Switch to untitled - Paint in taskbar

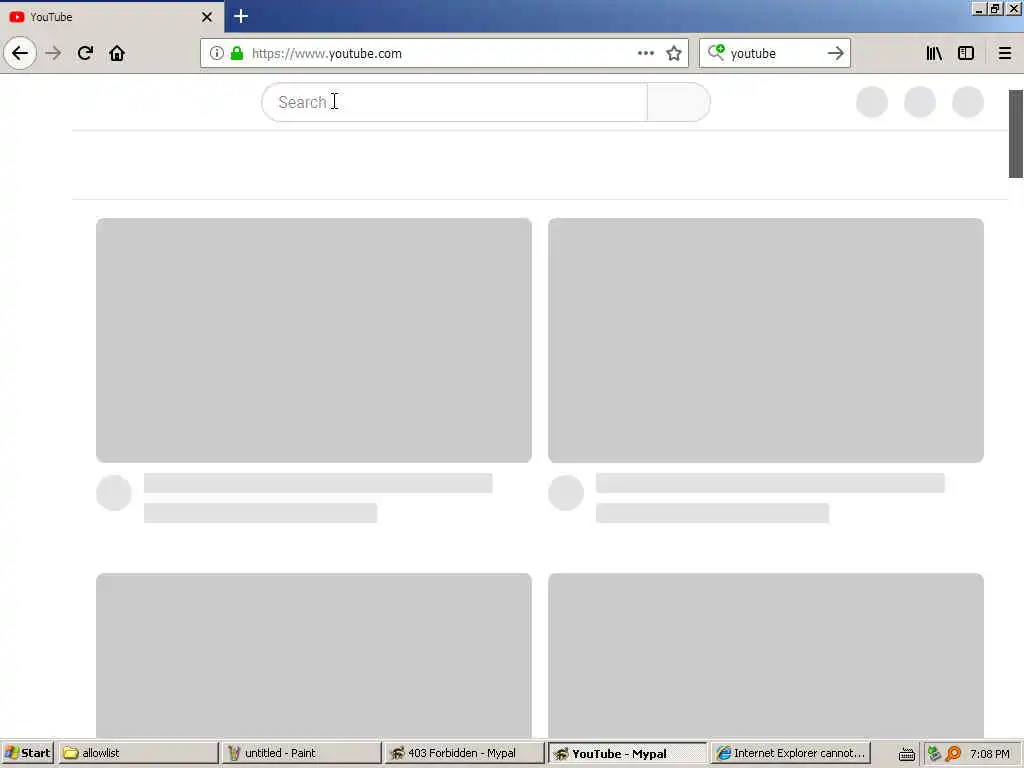click(301, 753)
